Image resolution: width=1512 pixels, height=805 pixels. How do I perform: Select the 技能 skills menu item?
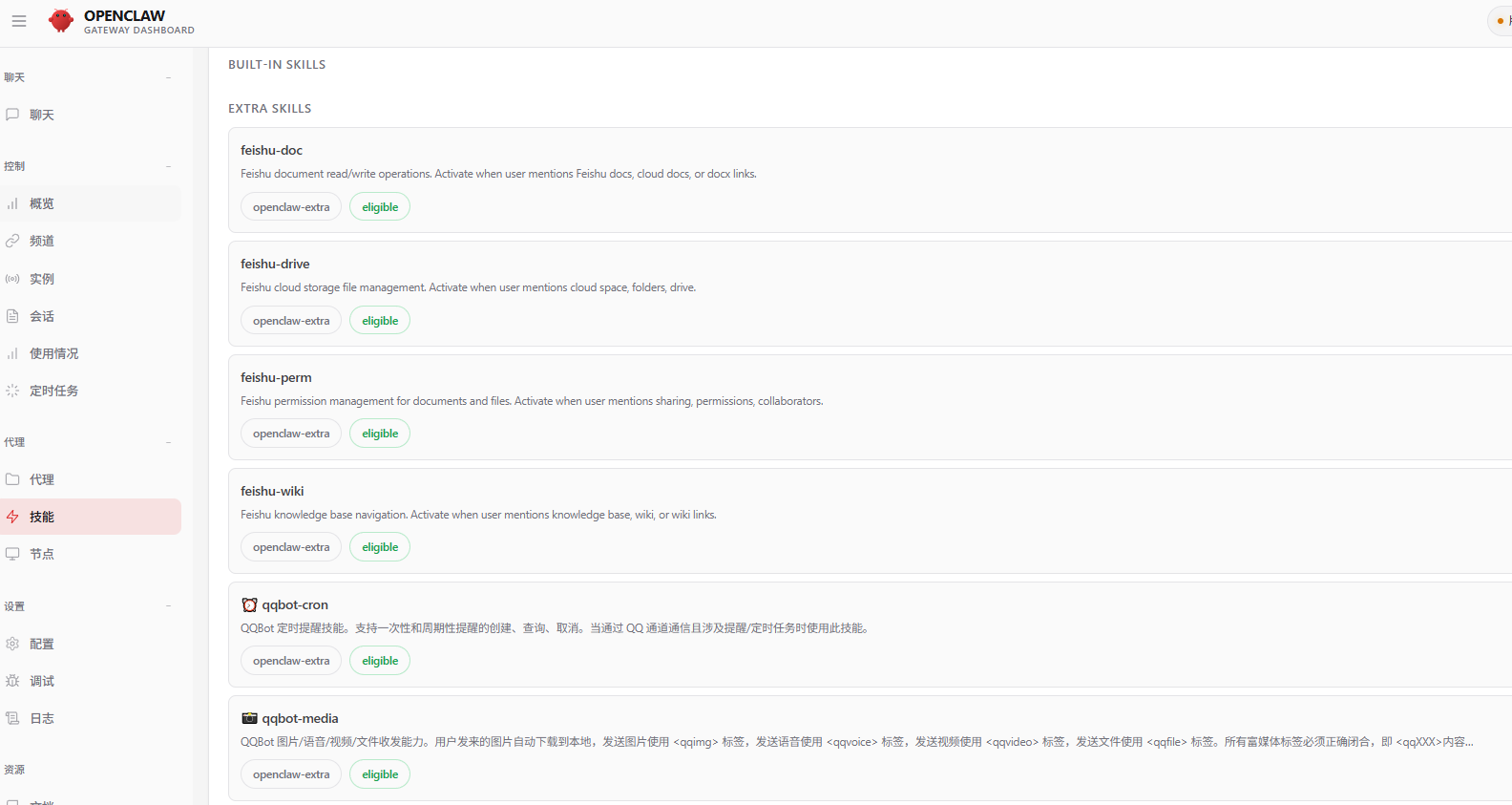91,517
